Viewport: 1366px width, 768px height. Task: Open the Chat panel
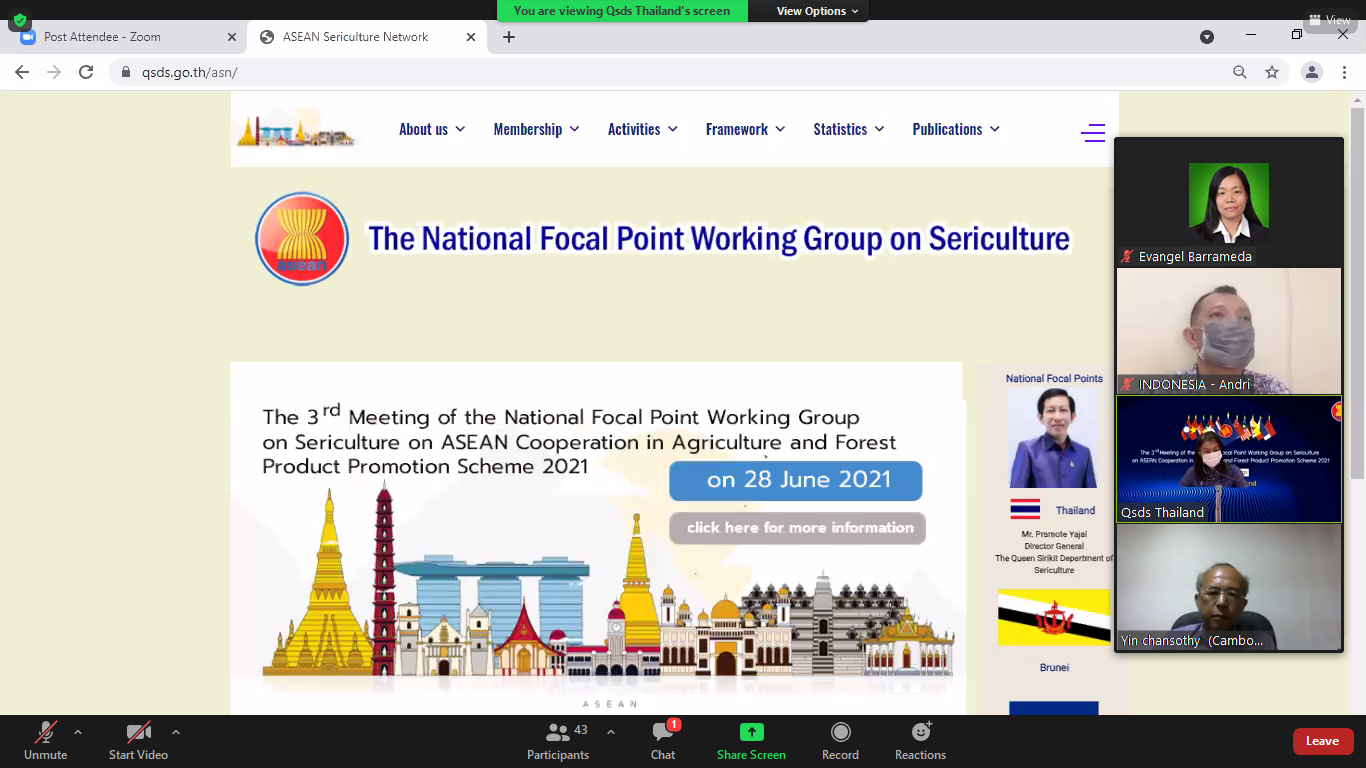pos(663,740)
